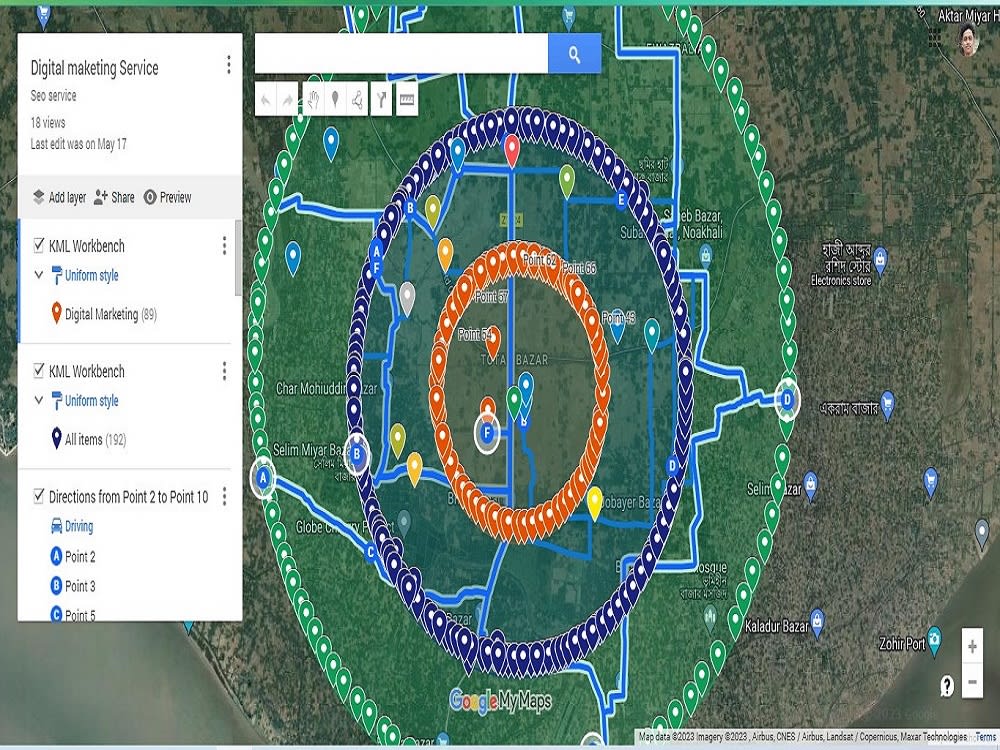Viewport: 1000px width, 750px height.
Task: Open the help question mark icon
Action: [947, 686]
